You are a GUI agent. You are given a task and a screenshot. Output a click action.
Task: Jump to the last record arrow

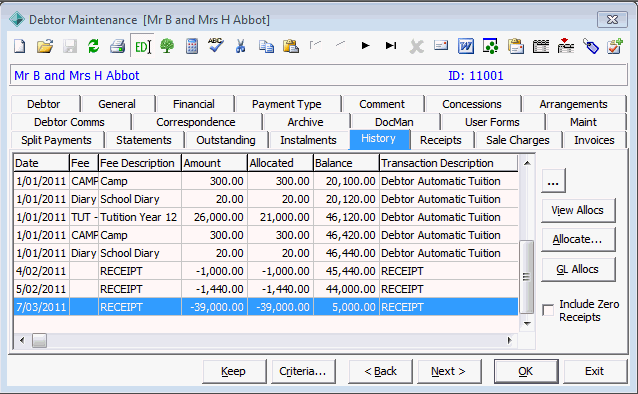(x=391, y=46)
